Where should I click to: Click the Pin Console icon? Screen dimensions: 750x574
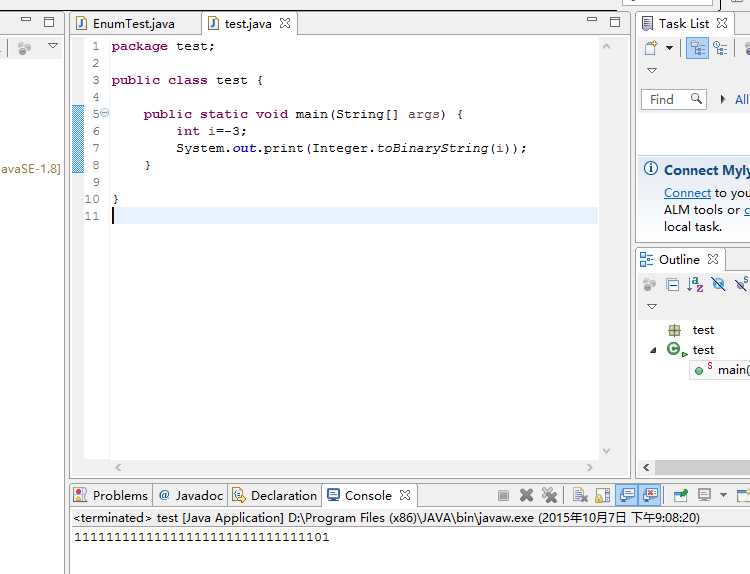click(680, 496)
